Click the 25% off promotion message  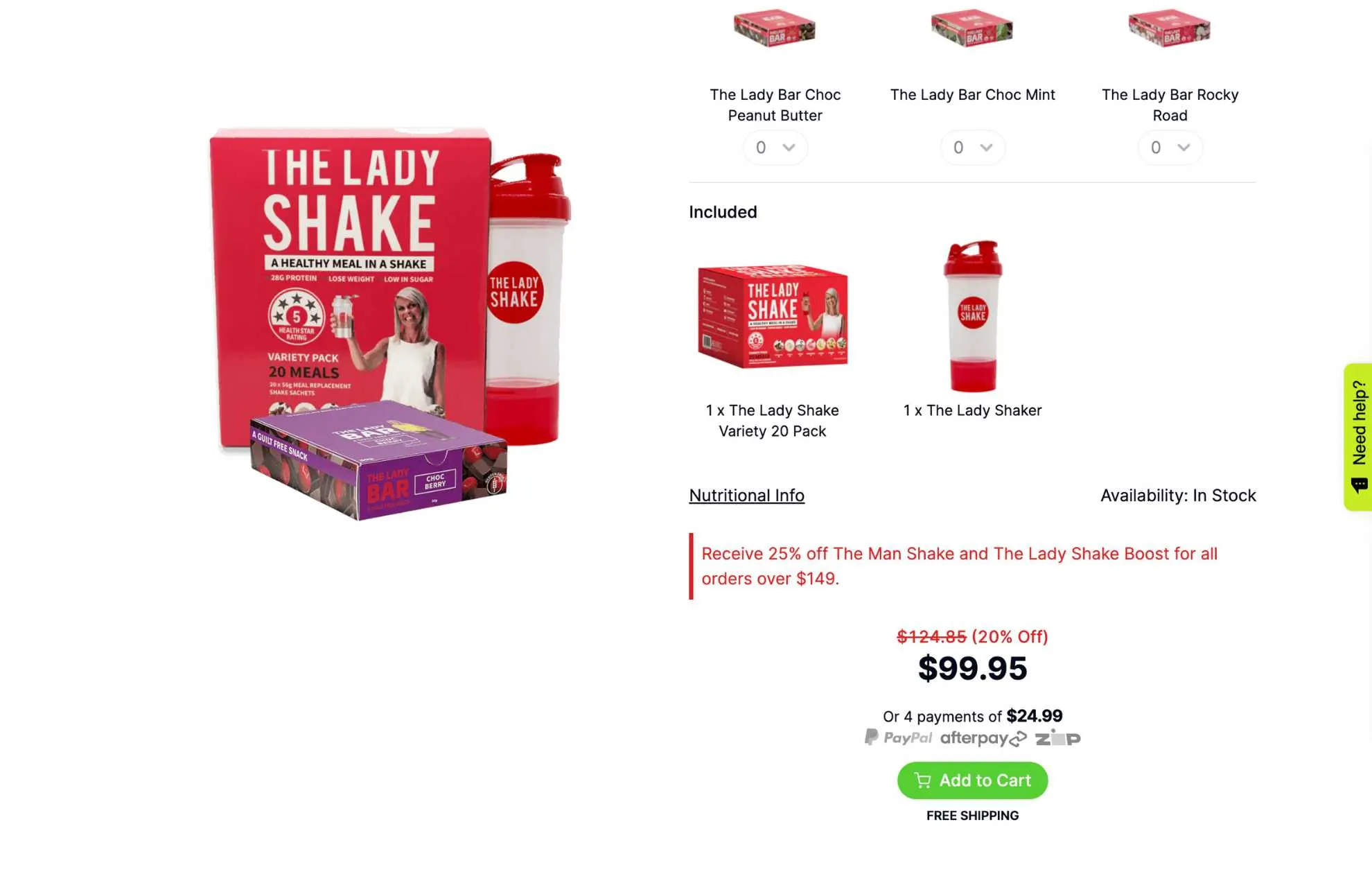[x=960, y=566]
